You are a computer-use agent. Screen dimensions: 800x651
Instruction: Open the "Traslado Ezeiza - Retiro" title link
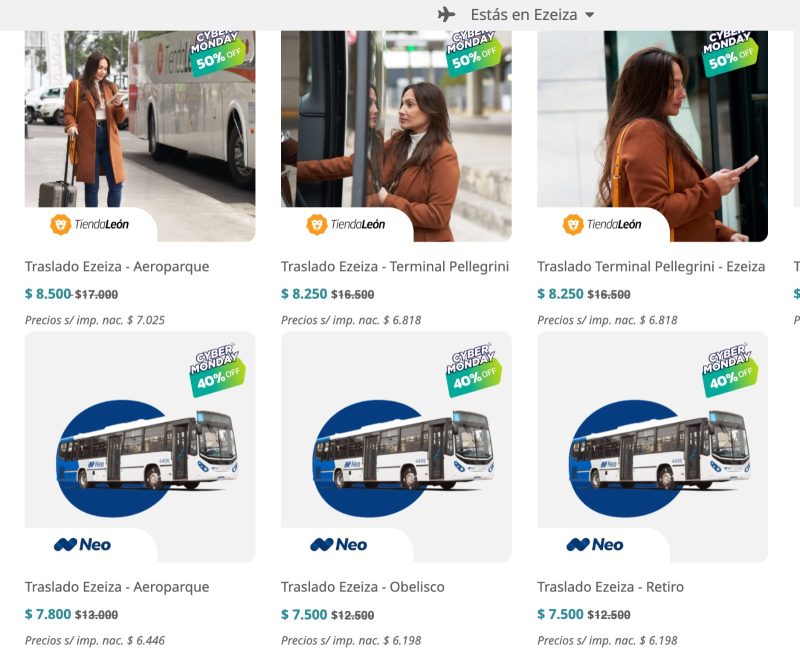click(611, 587)
